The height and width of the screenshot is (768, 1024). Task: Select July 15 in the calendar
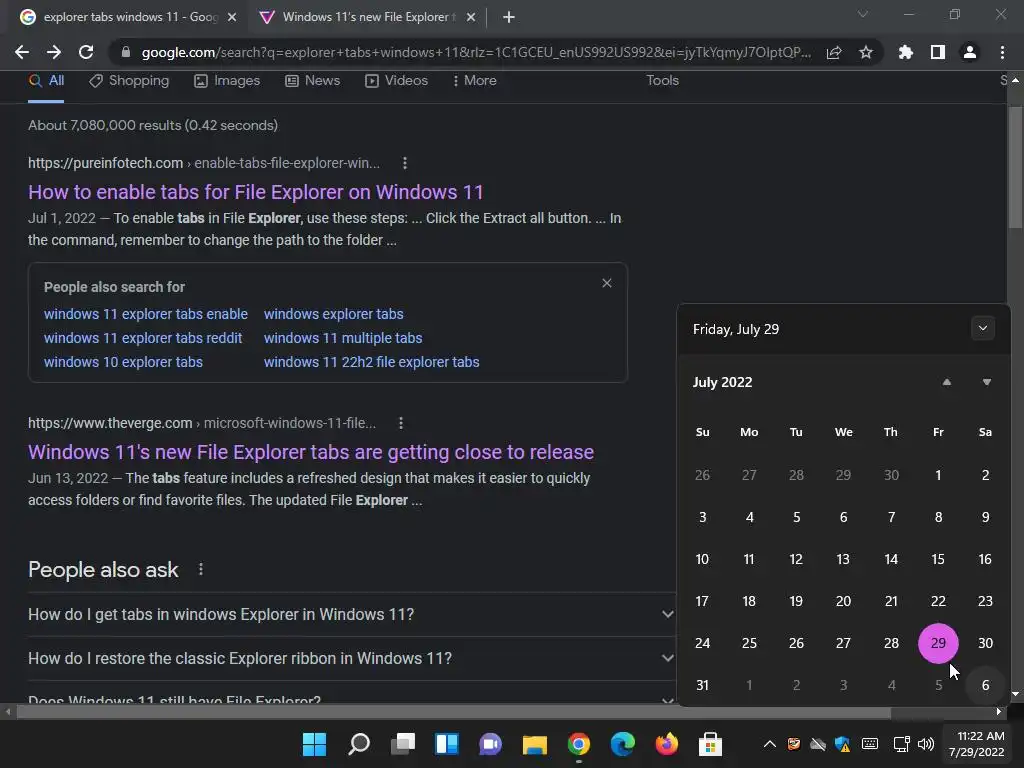pos(938,560)
